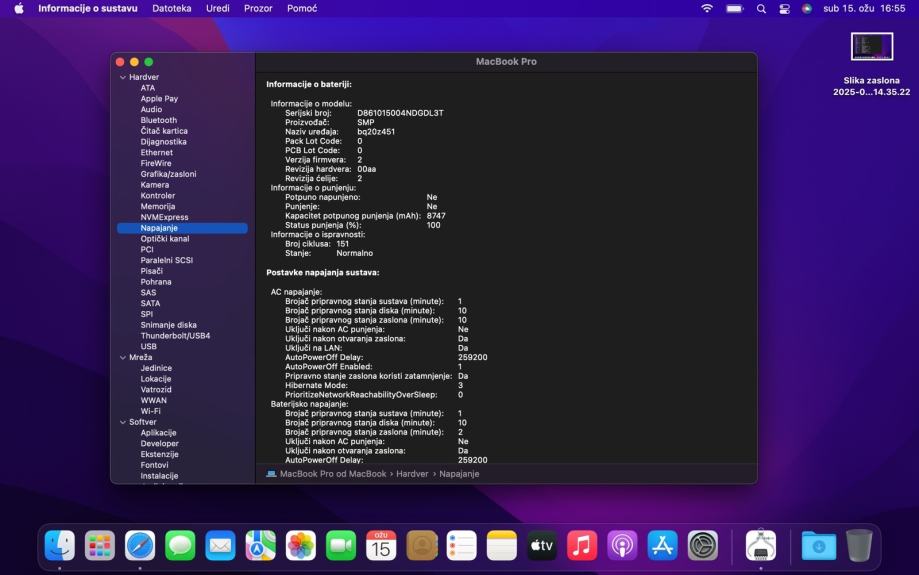Screen dimensions: 919x575
Task: Open Notes app in Dock
Action: point(502,546)
